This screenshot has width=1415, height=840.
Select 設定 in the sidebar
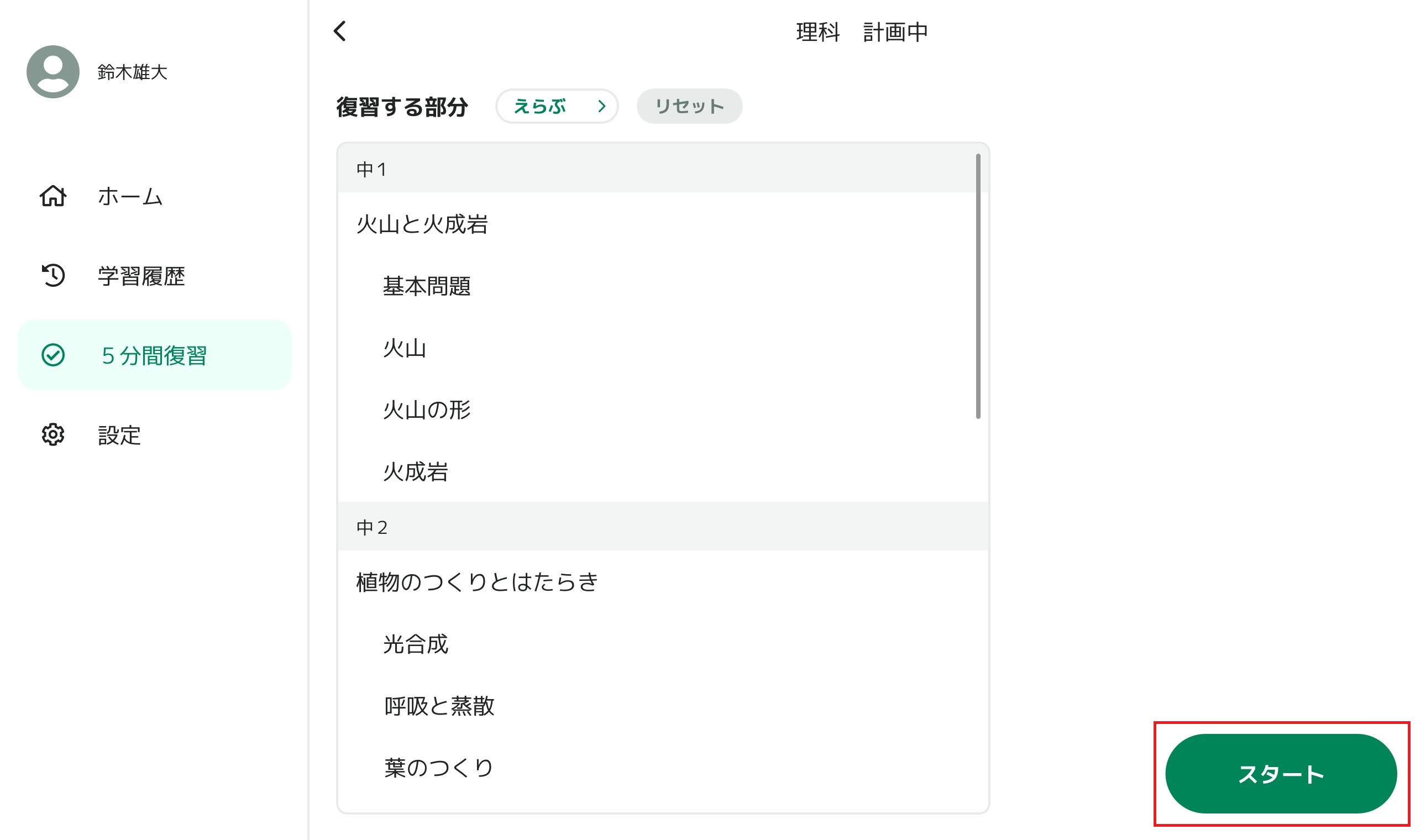click(119, 435)
